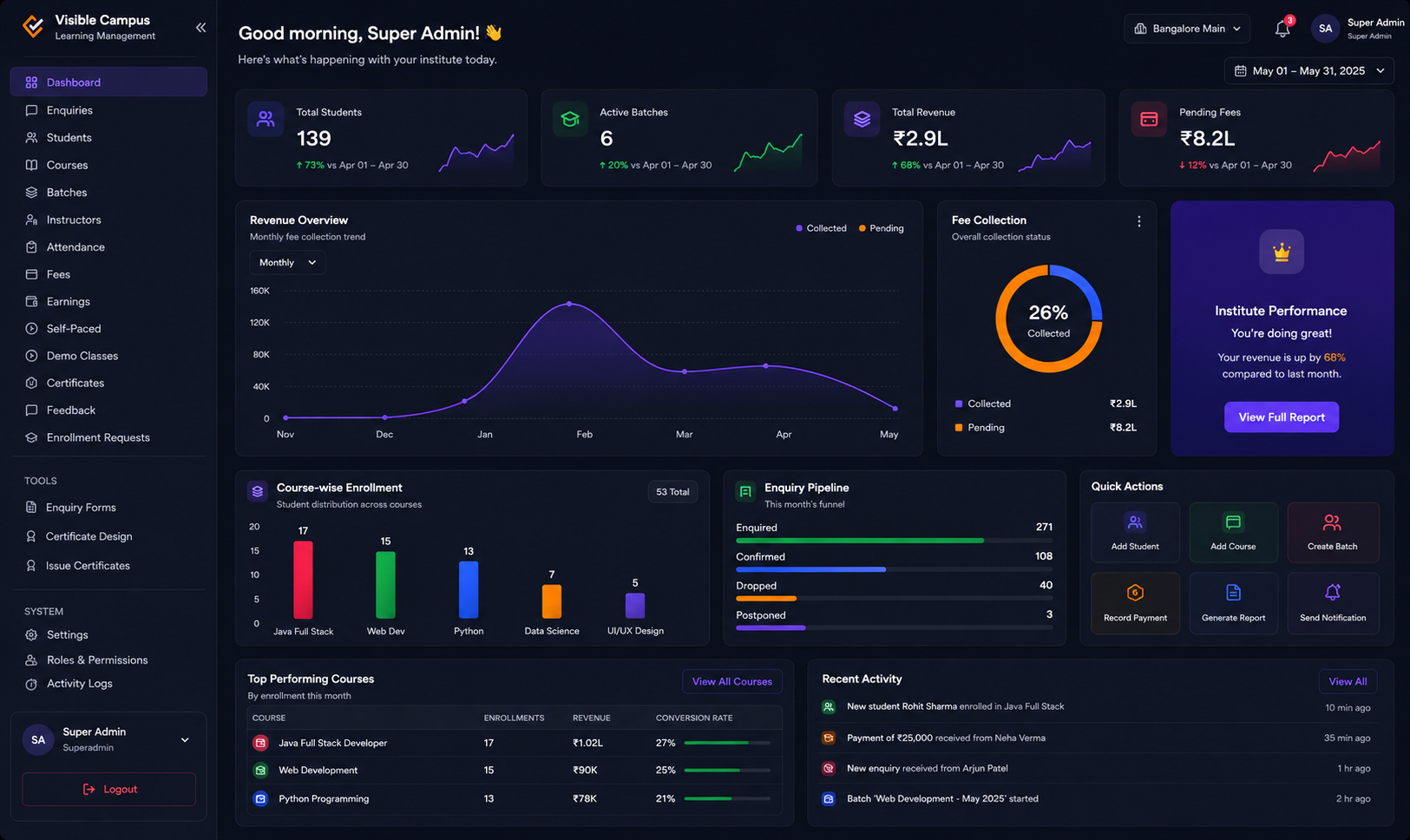The height and width of the screenshot is (840, 1410).
Task: Open Feedback in the sidebar
Action: 108,410
